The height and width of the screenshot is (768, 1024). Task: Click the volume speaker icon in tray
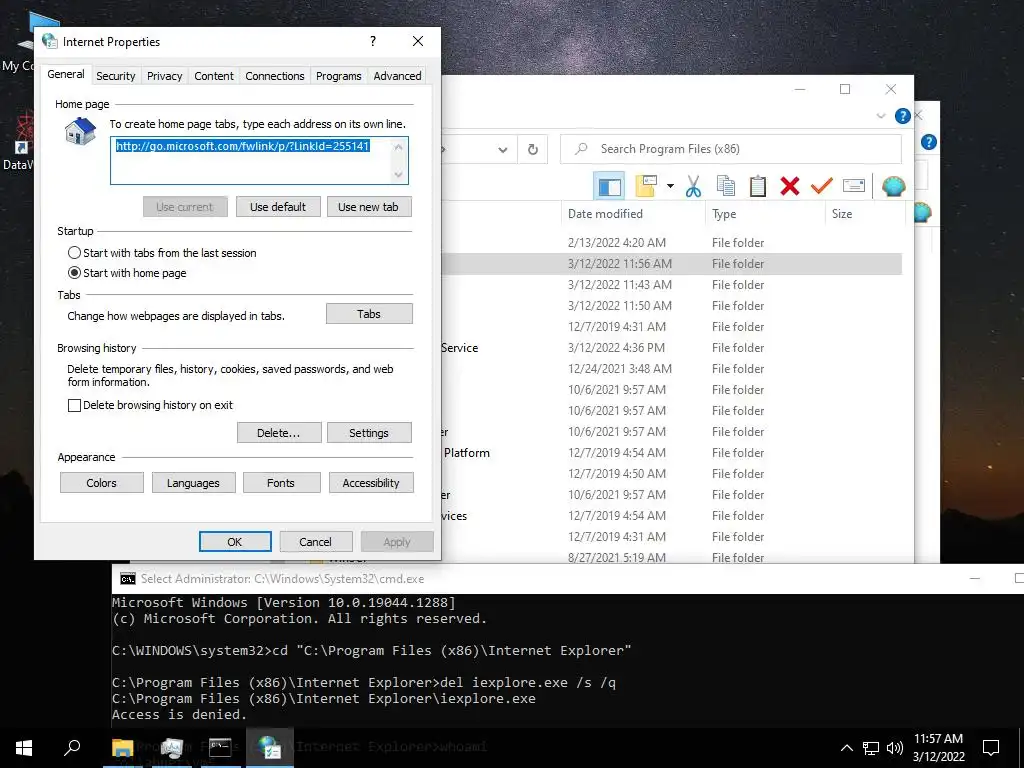895,748
